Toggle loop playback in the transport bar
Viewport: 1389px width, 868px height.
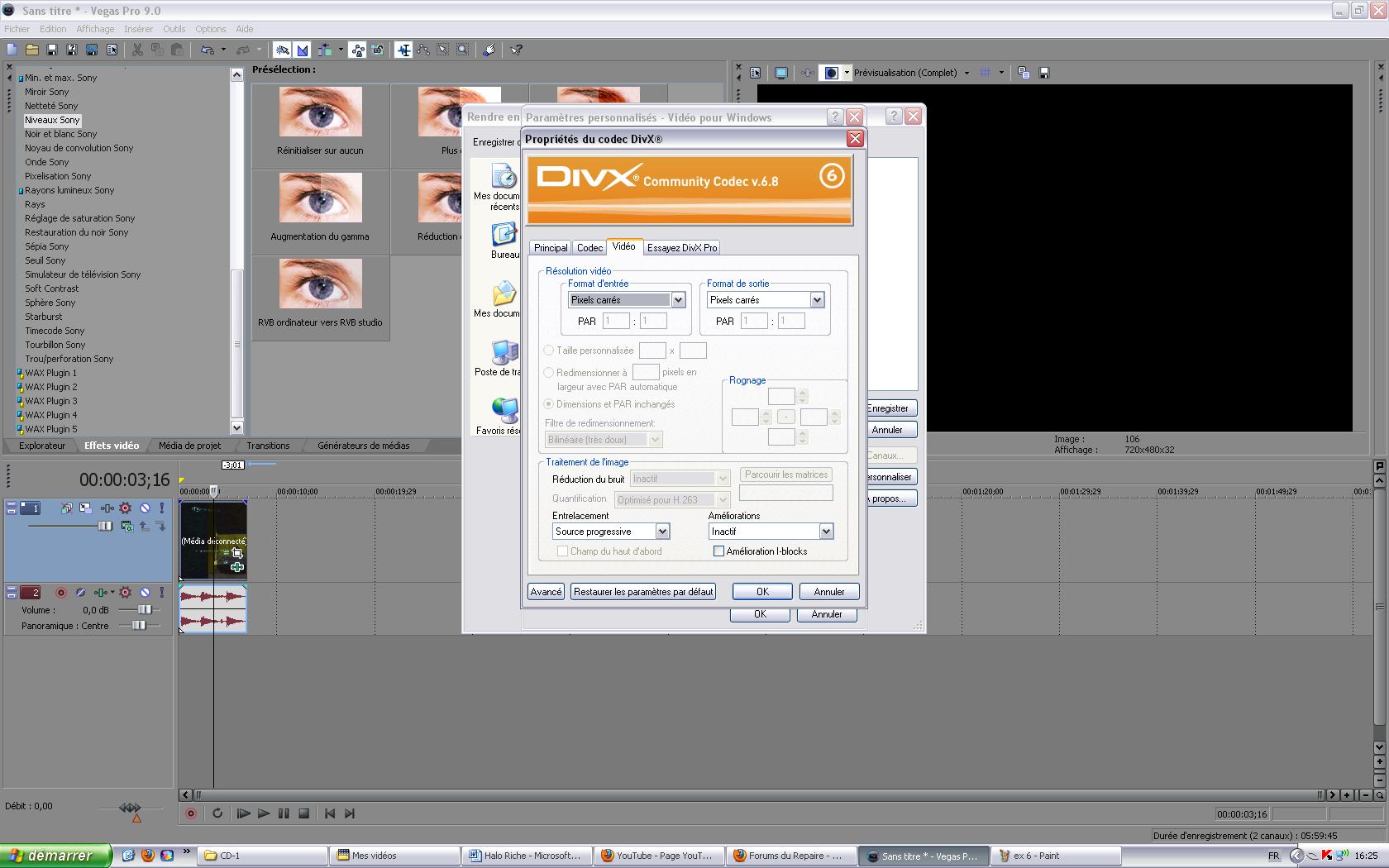(217, 813)
